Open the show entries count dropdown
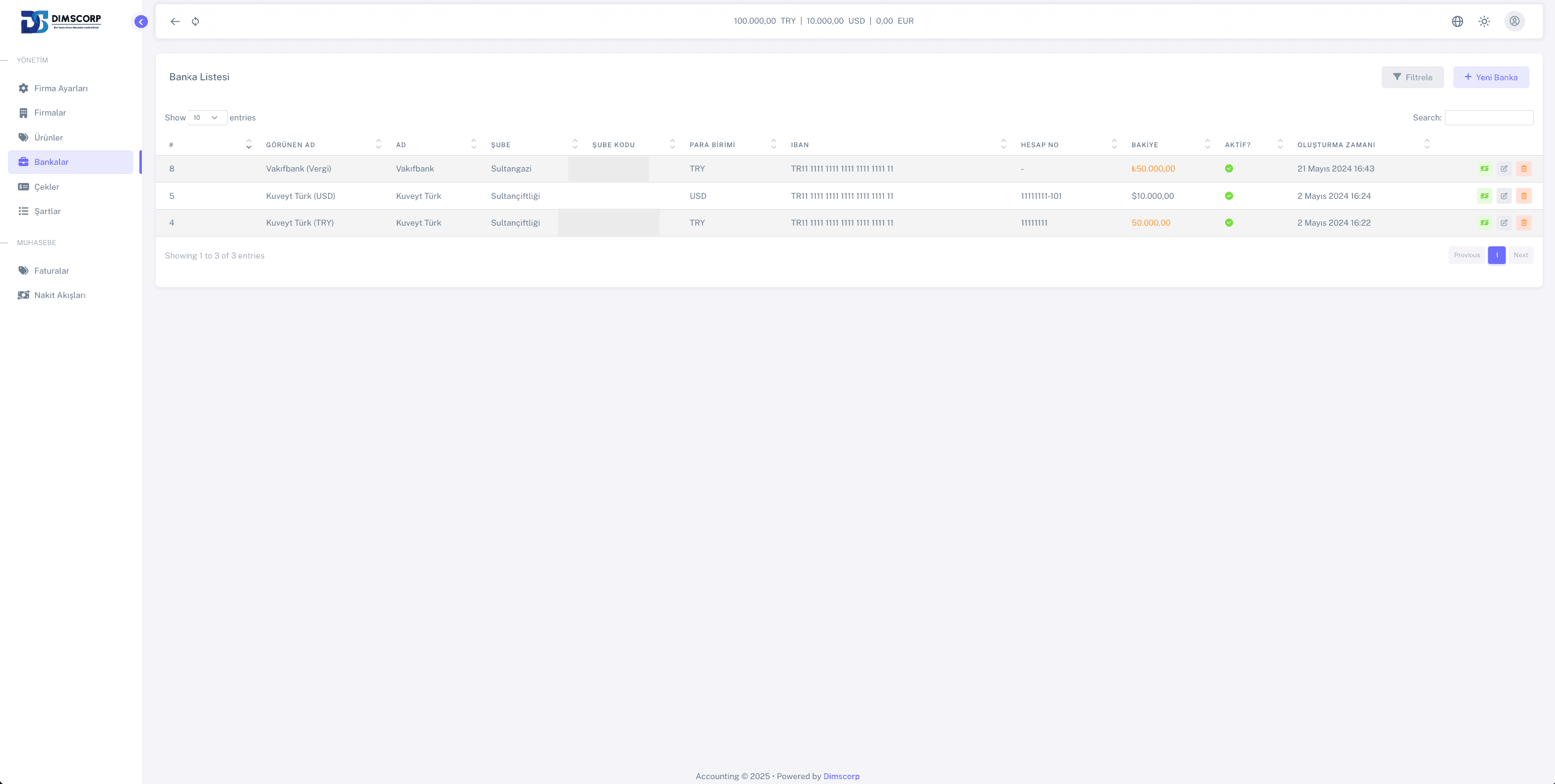 207,117
